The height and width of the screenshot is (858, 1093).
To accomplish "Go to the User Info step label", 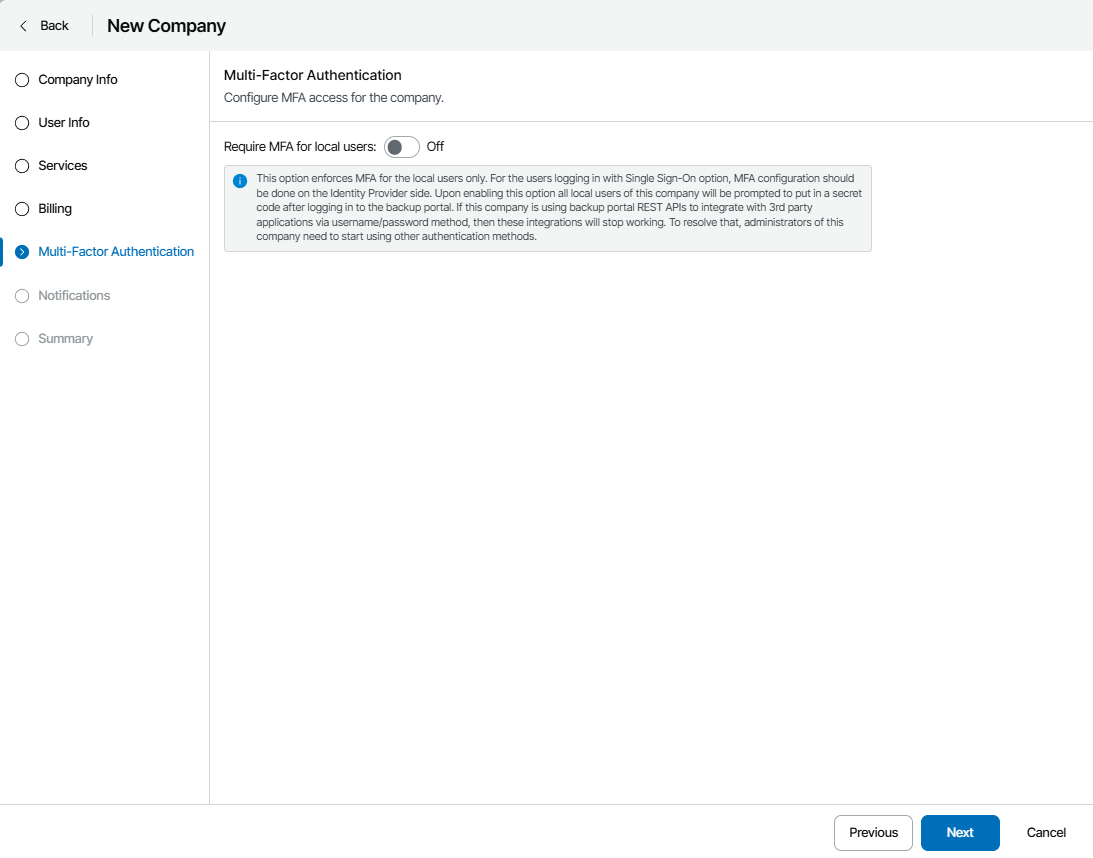I will coord(64,123).
